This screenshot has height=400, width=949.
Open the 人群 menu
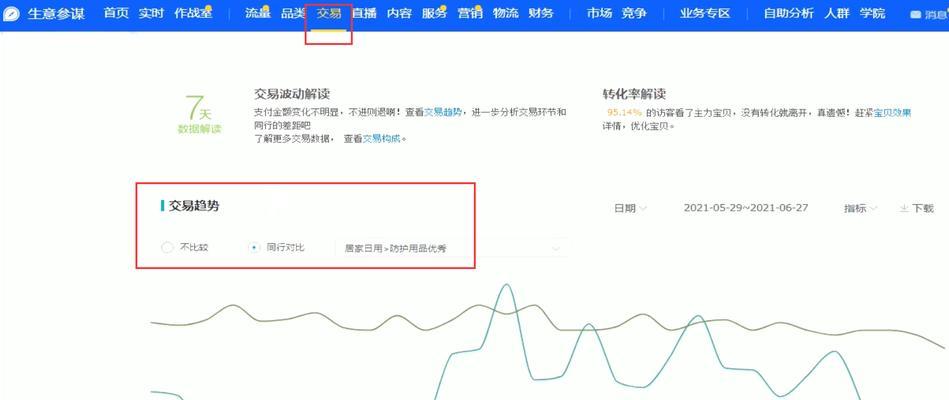(837, 13)
